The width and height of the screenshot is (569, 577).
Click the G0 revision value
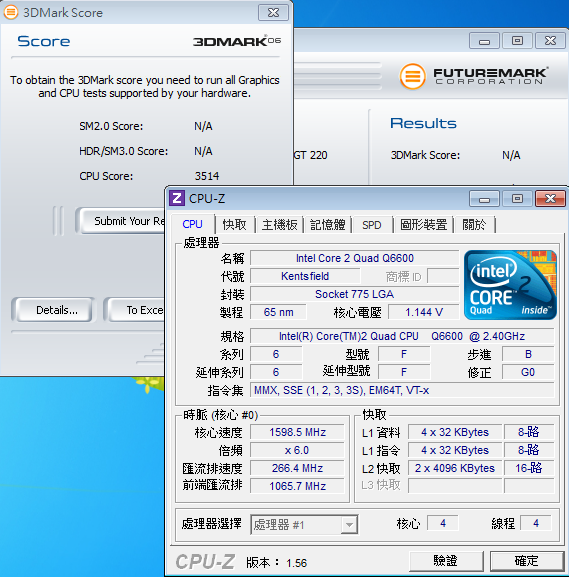528,372
